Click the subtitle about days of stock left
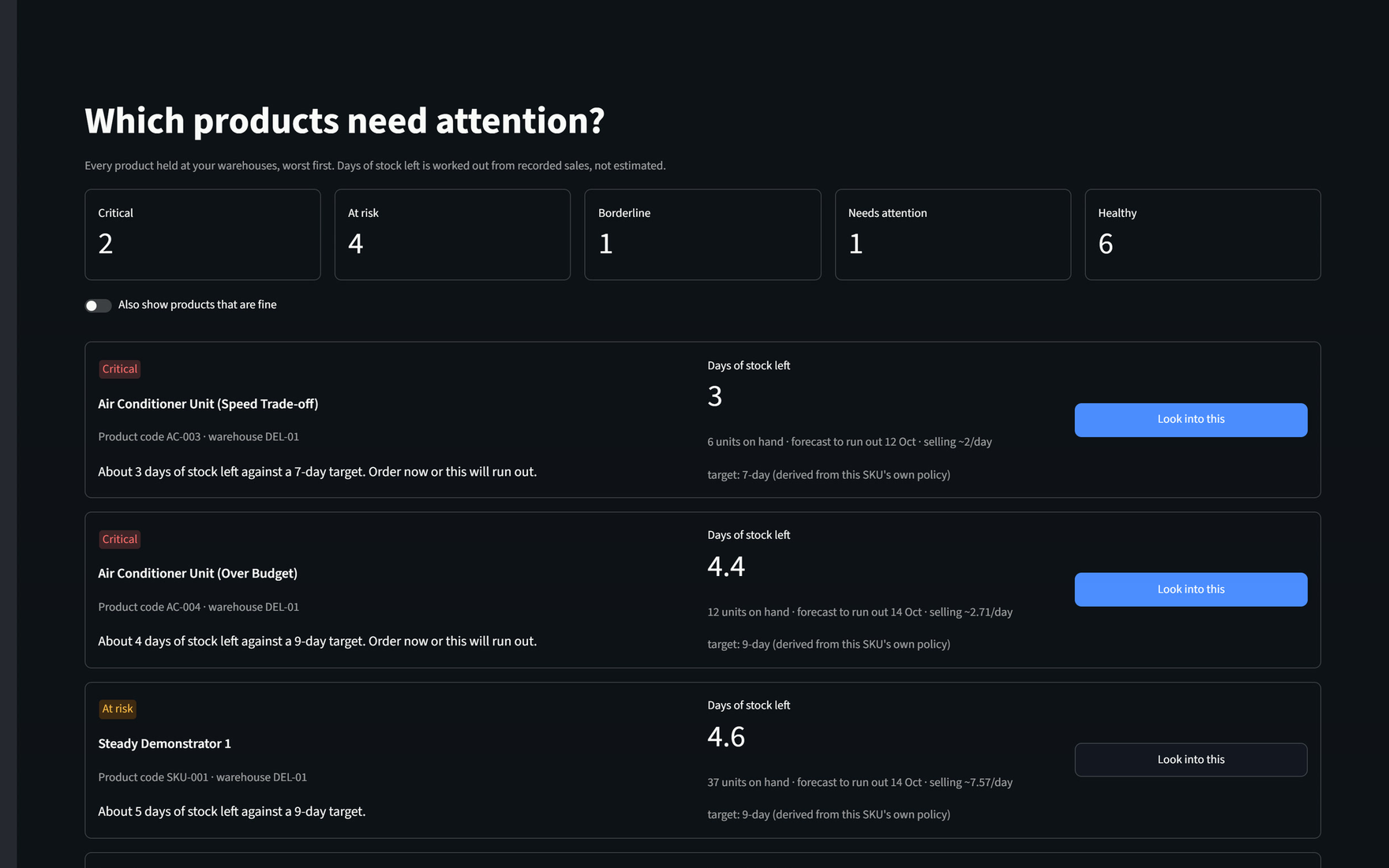The image size is (1389, 868). [376, 166]
